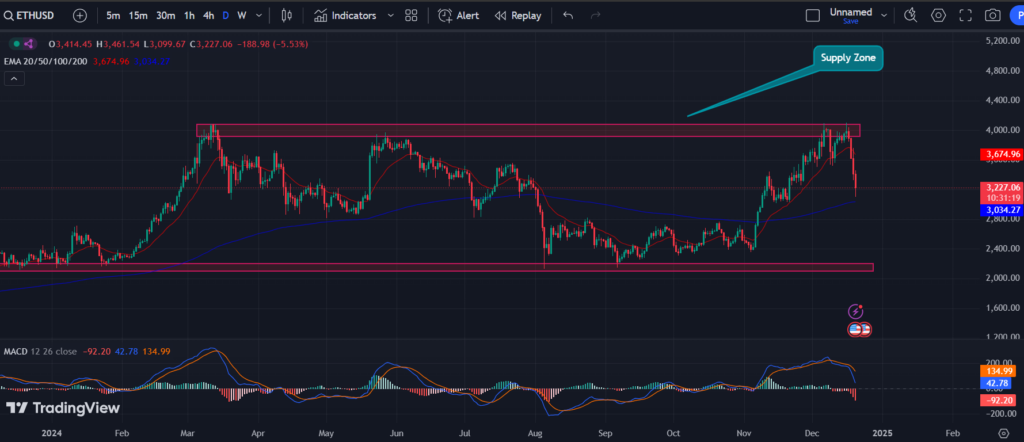Click the 4,400.00 price axis label

[1000, 100]
